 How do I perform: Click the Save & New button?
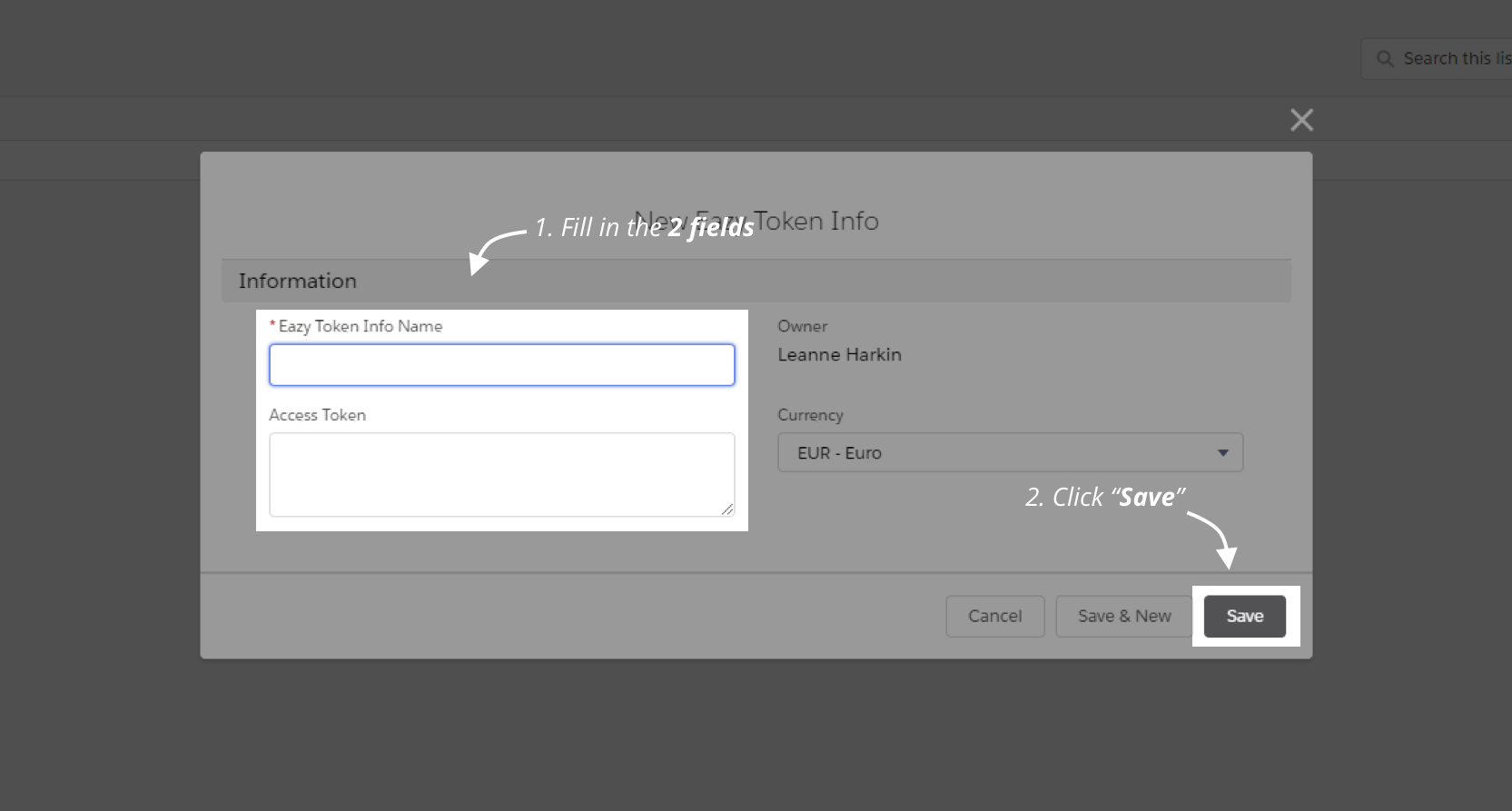point(1124,616)
